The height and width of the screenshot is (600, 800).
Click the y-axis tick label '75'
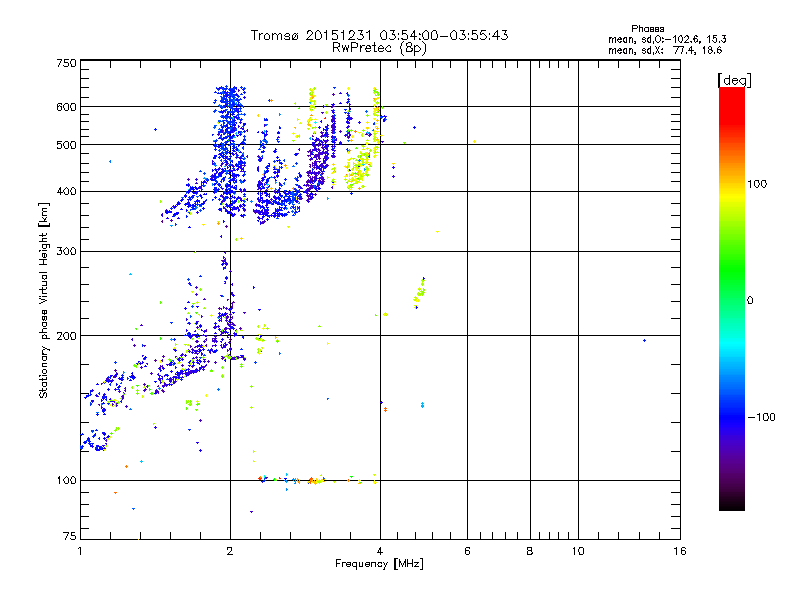pos(69,536)
